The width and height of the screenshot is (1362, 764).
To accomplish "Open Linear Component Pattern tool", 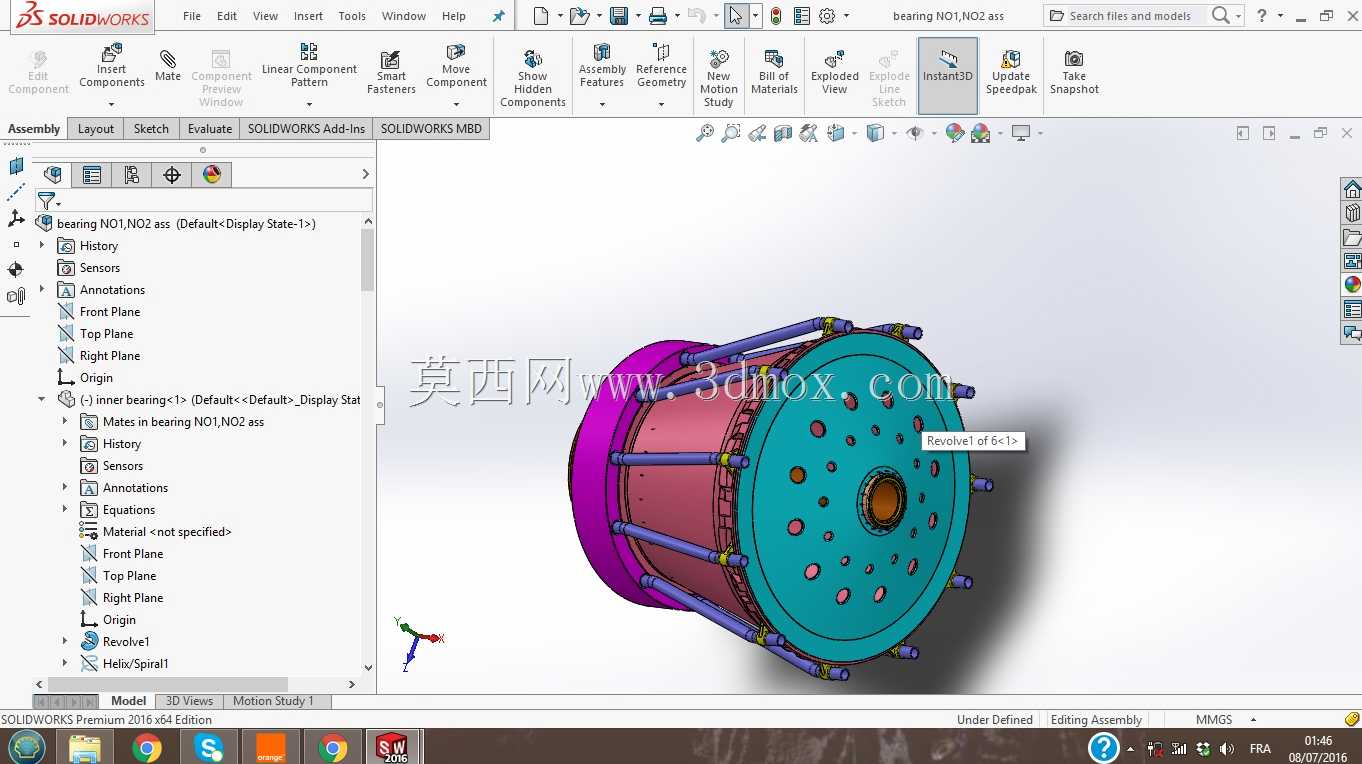I will (309, 65).
